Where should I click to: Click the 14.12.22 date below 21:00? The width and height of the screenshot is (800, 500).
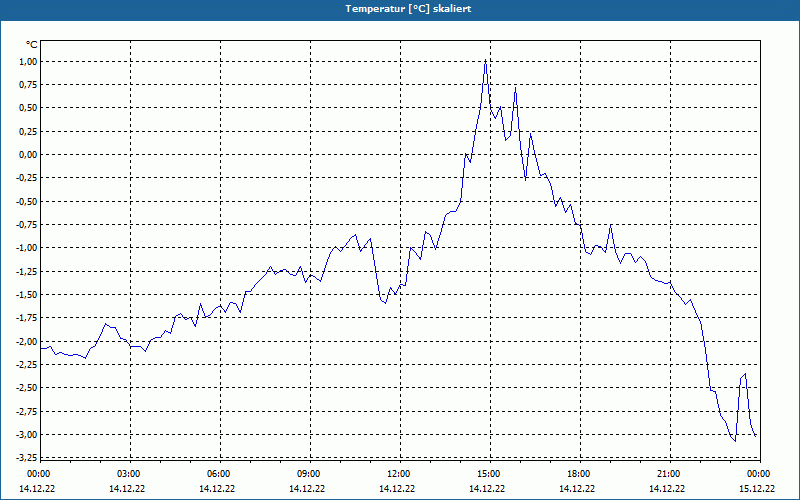[x=667, y=488]
